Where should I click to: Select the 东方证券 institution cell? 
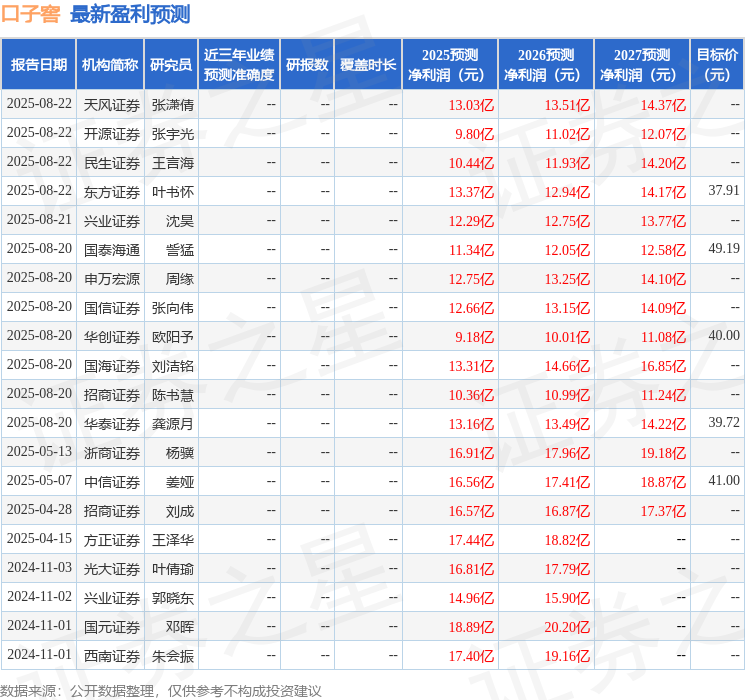(112, 192)
